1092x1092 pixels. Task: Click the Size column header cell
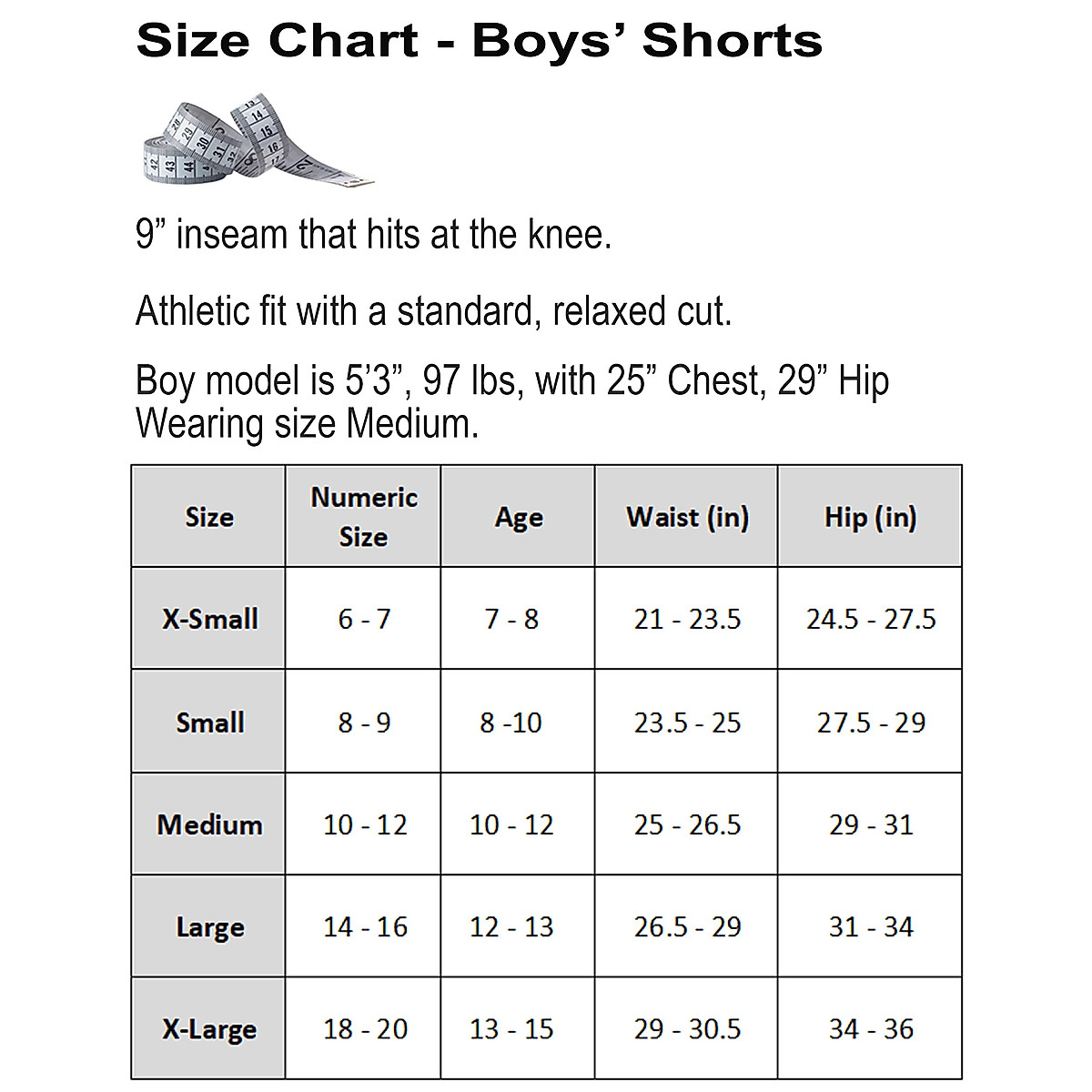click(209, 517)
